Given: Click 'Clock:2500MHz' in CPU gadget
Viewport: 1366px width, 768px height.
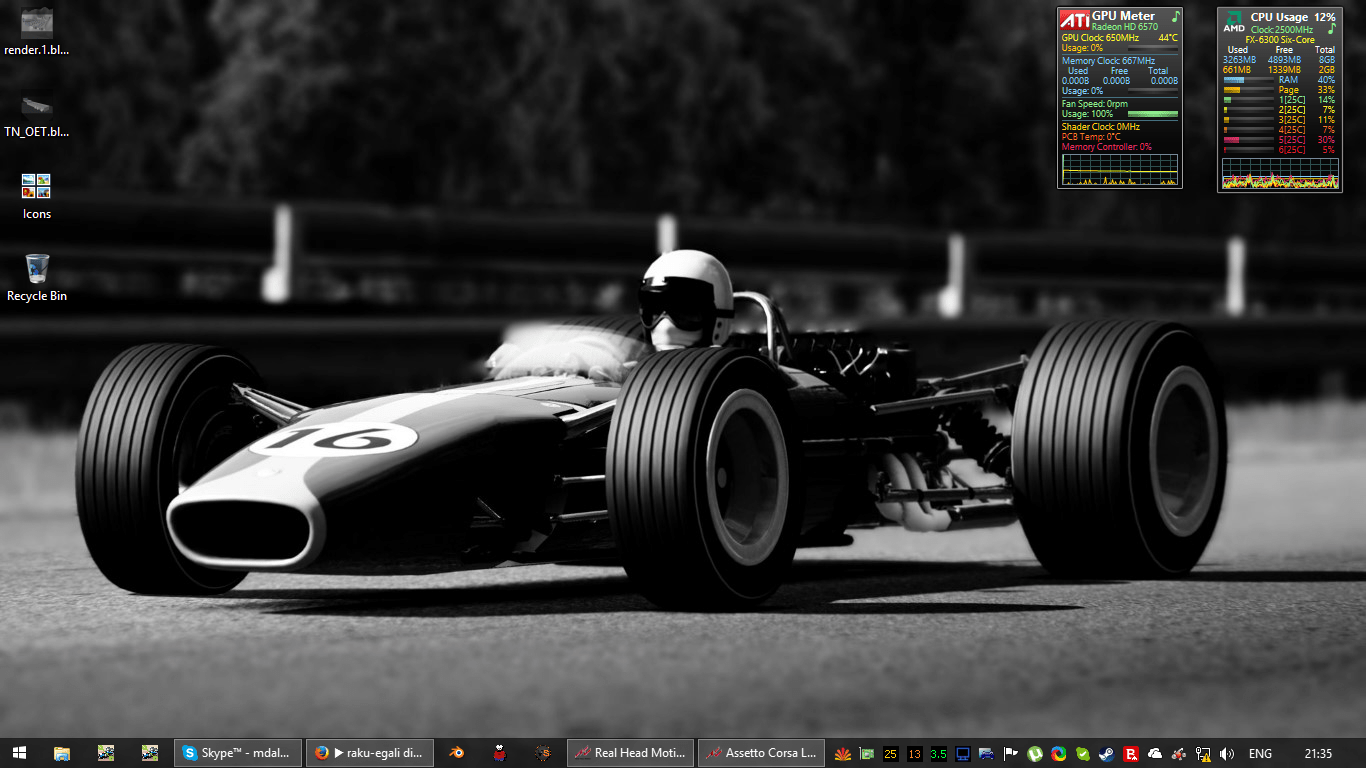Looking at the screenshot, I should pyautogui.click(x=1282, y=30).
